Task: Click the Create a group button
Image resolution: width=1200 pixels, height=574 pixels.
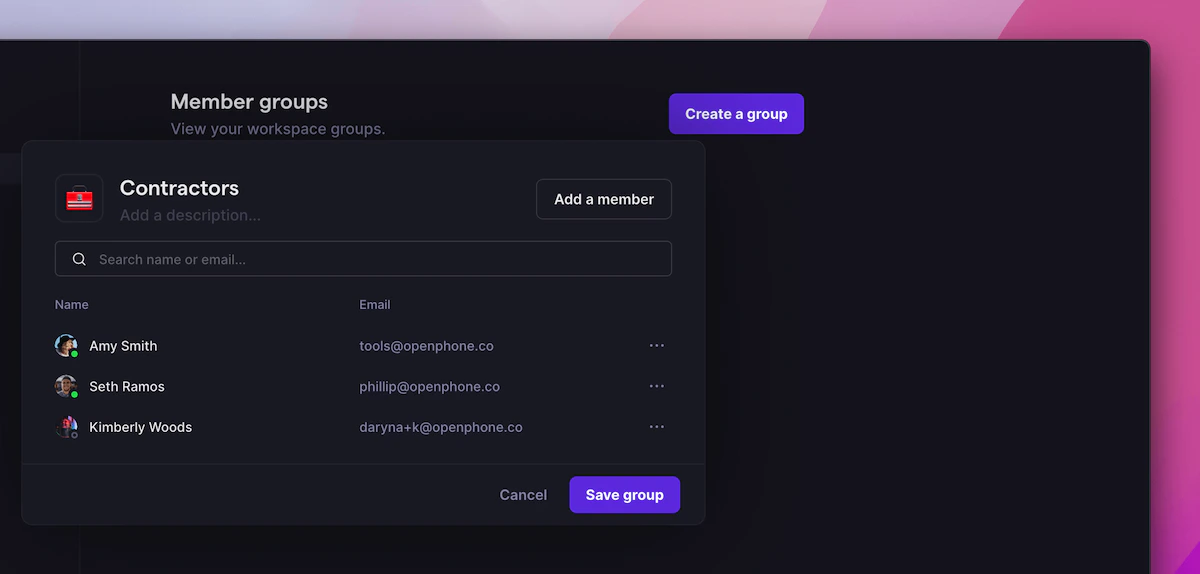Action: click(736, 114)
